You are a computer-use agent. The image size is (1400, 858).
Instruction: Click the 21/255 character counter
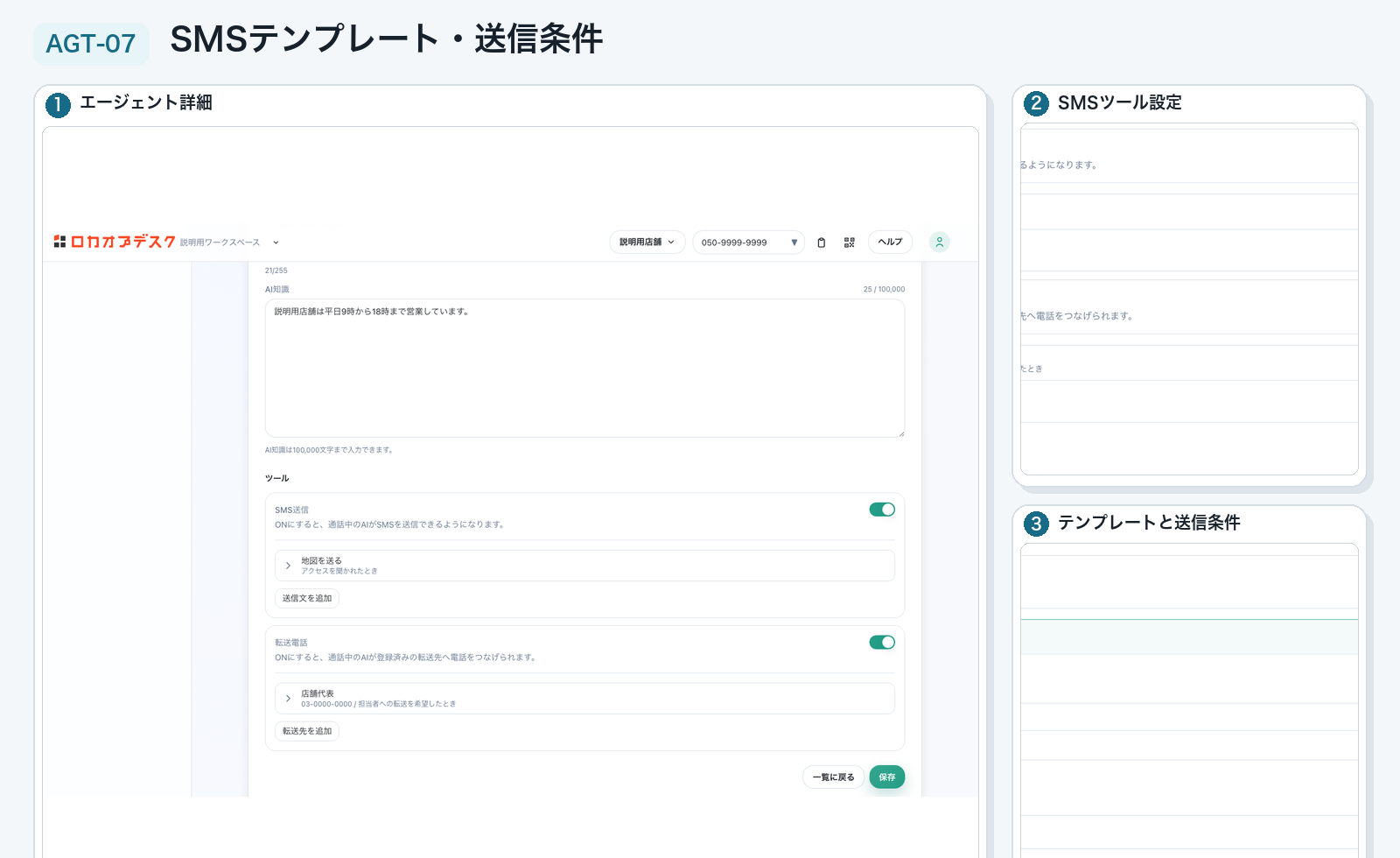coord(276,271)
